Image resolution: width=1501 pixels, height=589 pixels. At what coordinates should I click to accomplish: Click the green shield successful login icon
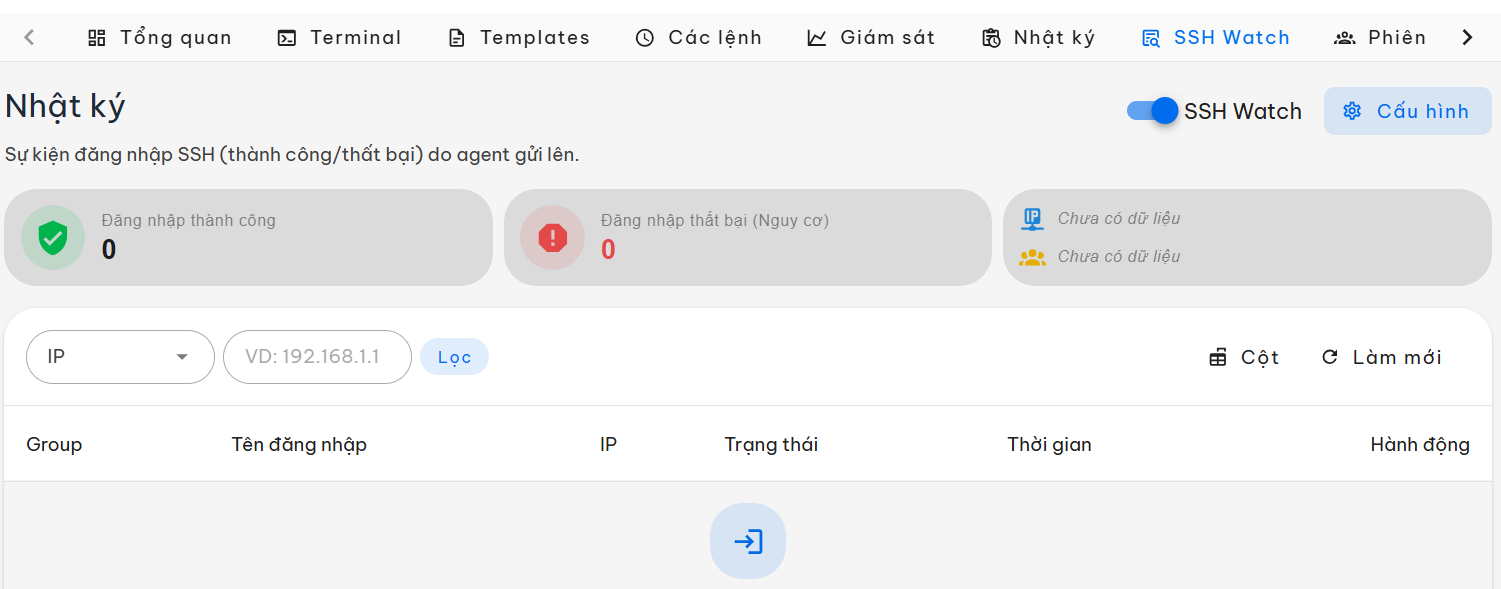click(x=53, y=237)
